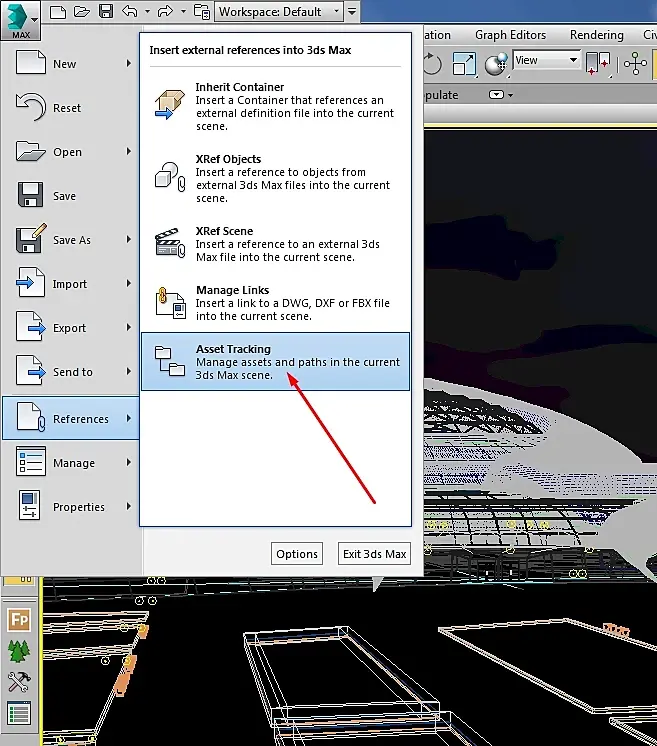Viewport: 657px width, 746px height.
Task: Select Asset Tracking from References submenu
Action: click(x=275, y=362)
